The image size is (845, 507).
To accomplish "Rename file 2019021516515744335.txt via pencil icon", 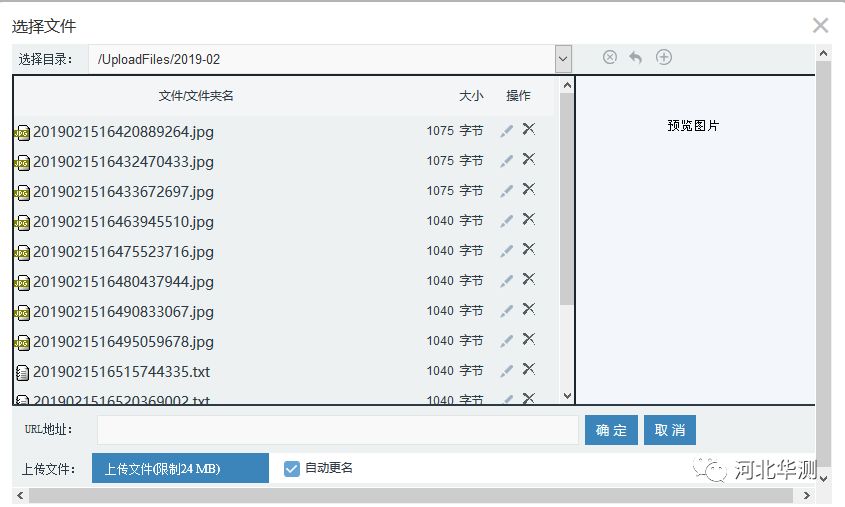I will [x=506, y=371].
